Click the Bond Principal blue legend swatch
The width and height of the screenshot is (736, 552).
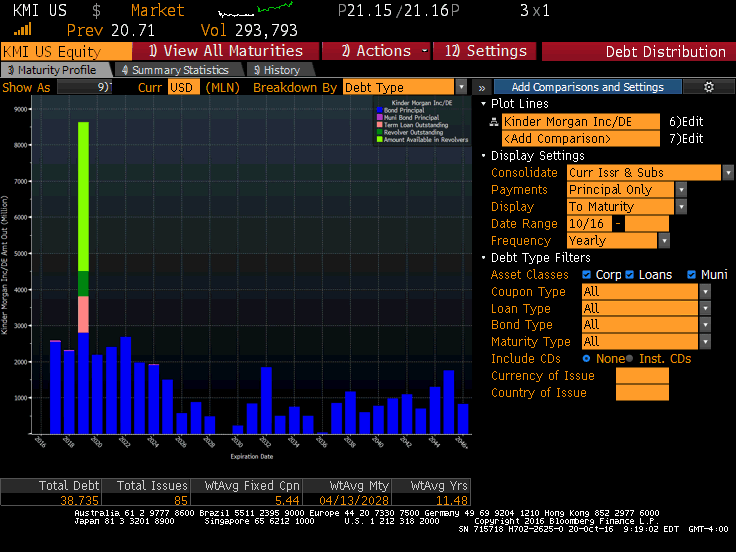pyautogui.click(x=380, y=110)
